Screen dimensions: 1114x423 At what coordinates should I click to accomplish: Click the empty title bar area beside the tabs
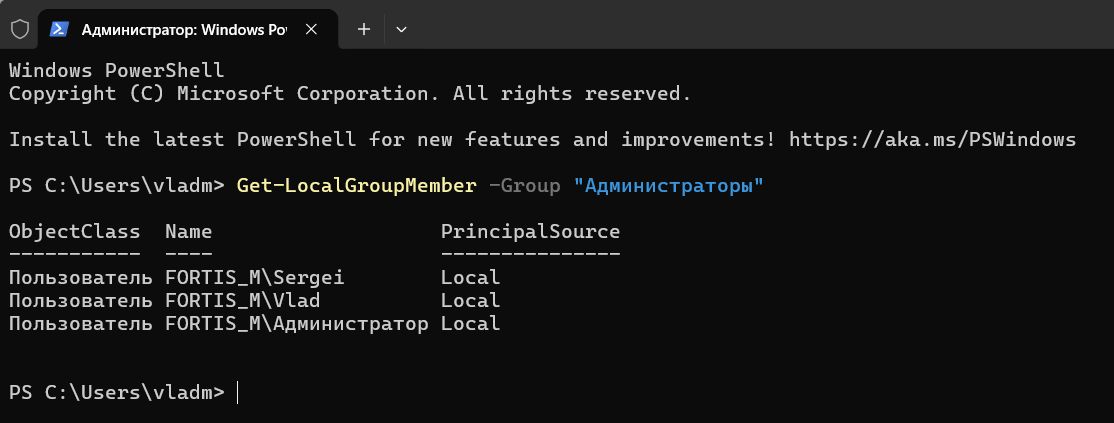(x=760, y=25)
